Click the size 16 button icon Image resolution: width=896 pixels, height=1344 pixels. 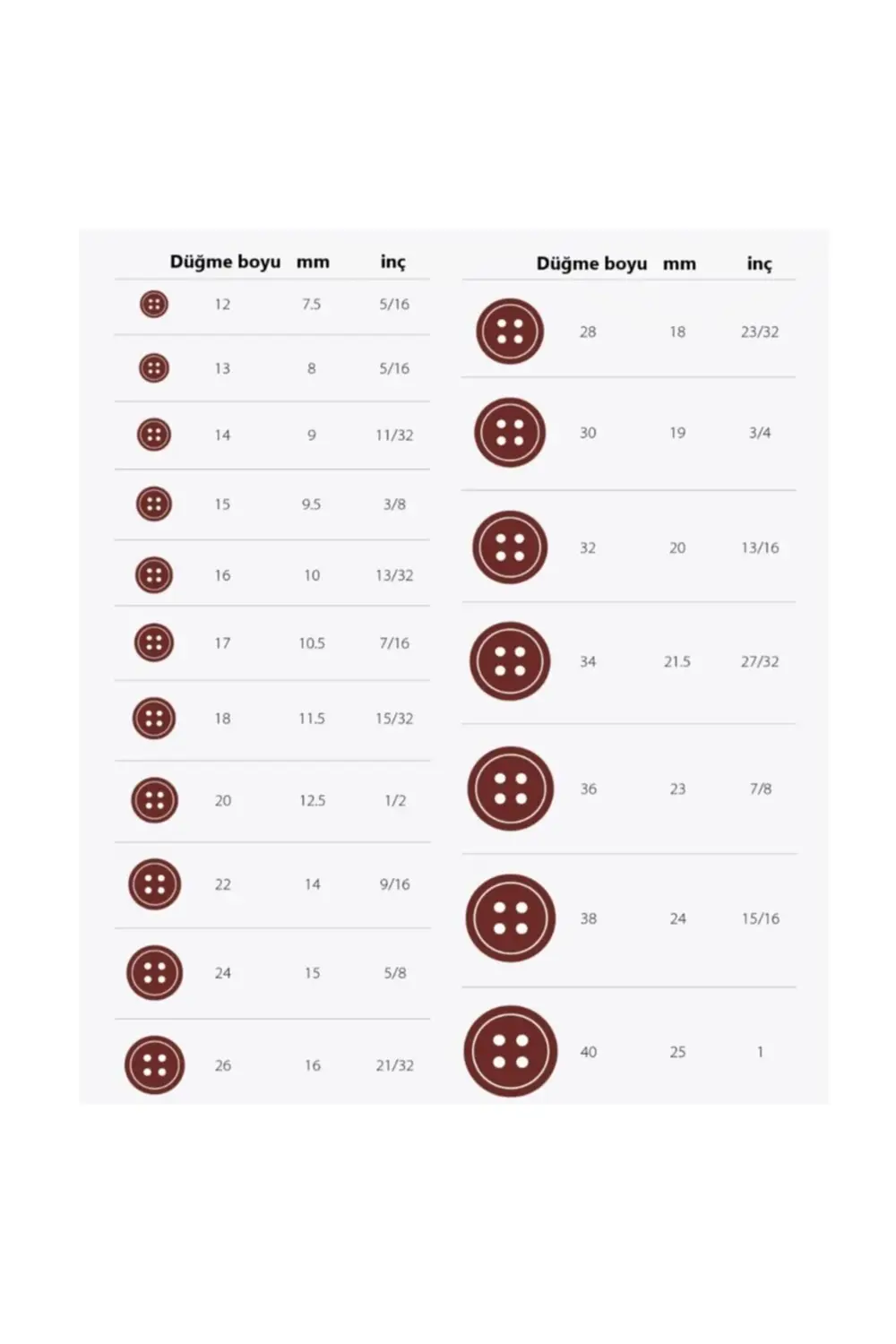pos(154,575)
